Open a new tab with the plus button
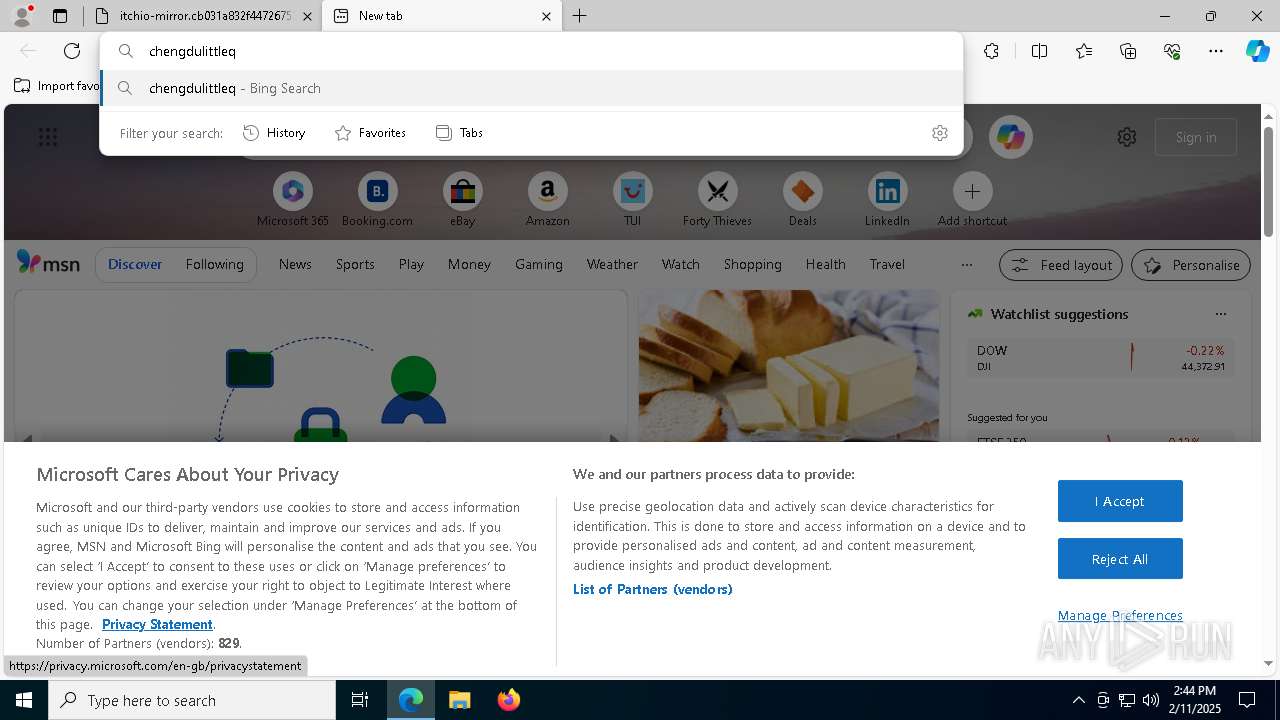1280x720 pixels. [580, 16]
